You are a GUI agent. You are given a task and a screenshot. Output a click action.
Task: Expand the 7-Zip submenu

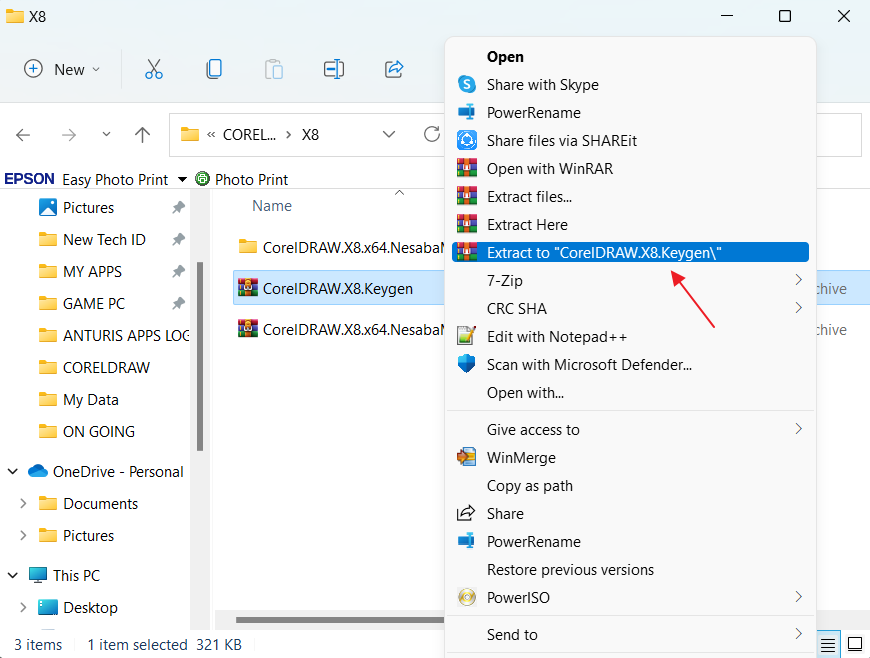630,281
